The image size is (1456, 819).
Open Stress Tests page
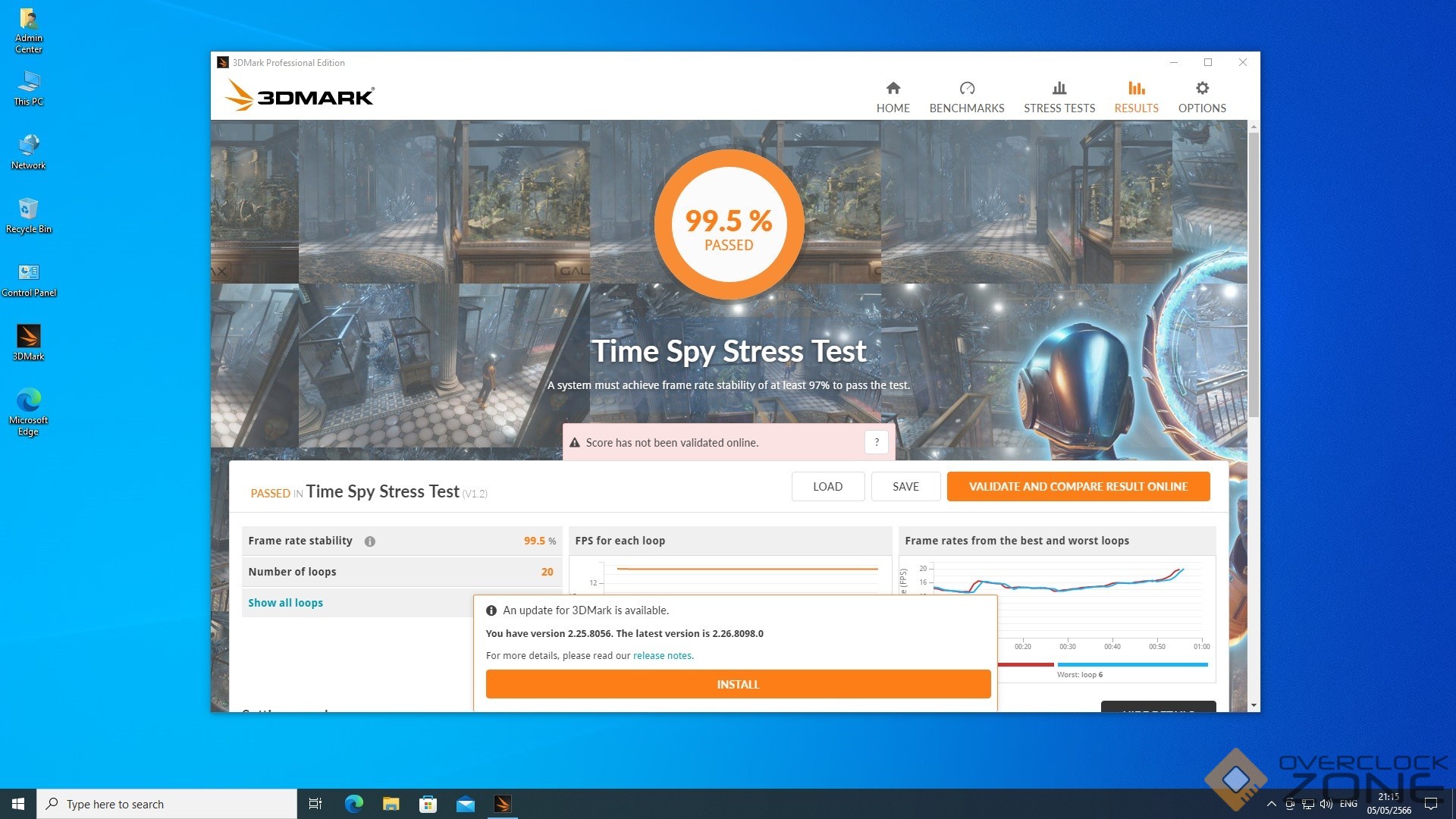tap(1059, 97)
